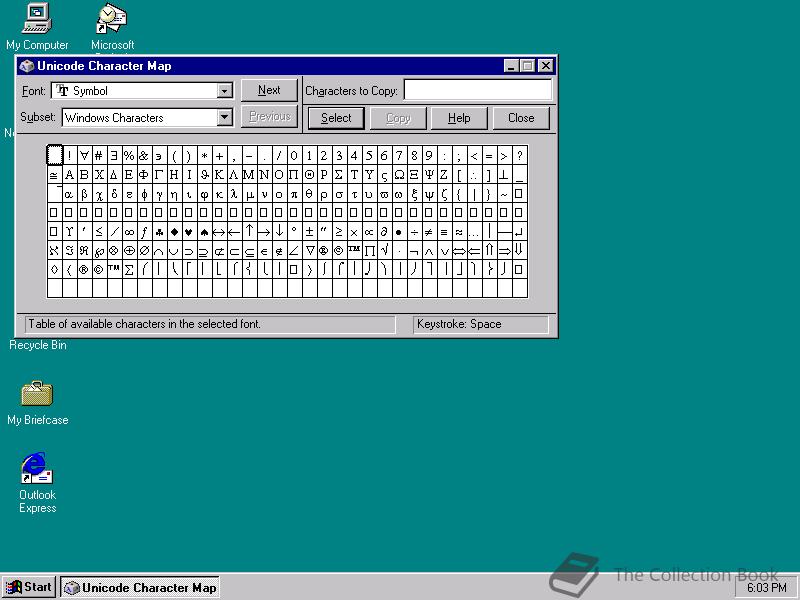Image resolution: width=800 pixels, height=600 pixels.
Task: Select the lozenge ◊ character
Action: pos(55,269)
